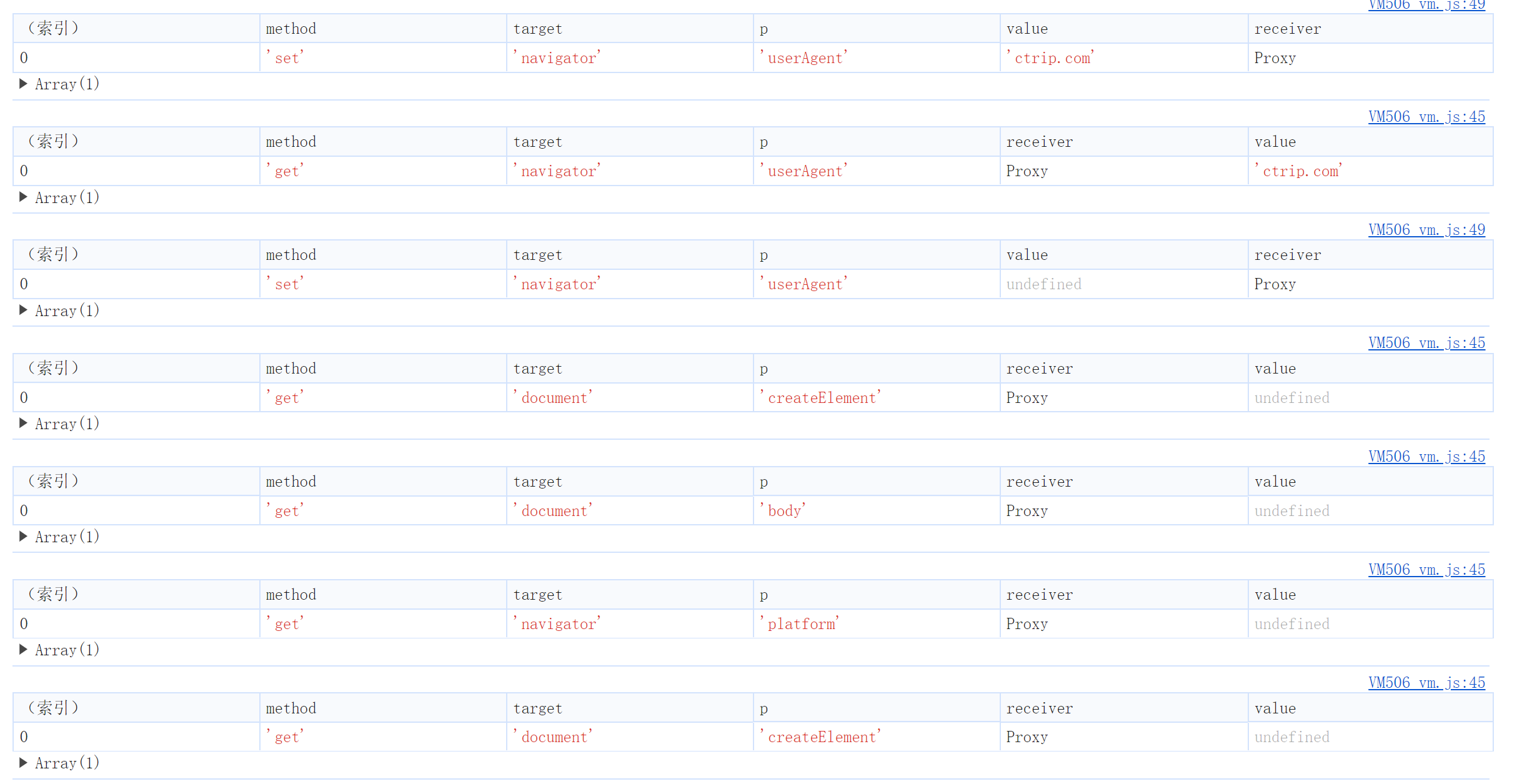The height and width of the screenshot is (784, 1517).
Task: Click method column header in first table
Action: point(291,29)
